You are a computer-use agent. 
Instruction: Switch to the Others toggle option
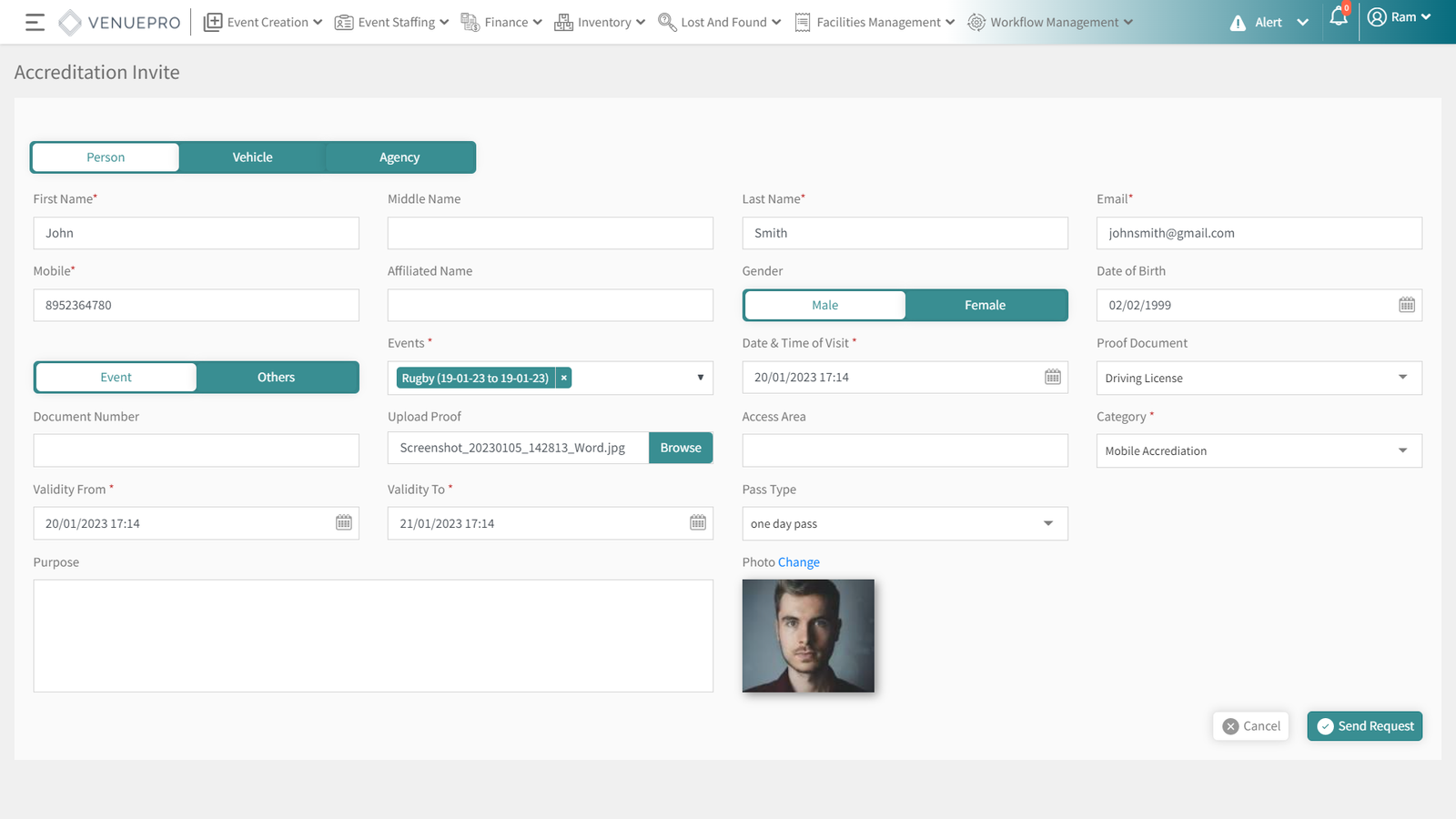point(276,378)
